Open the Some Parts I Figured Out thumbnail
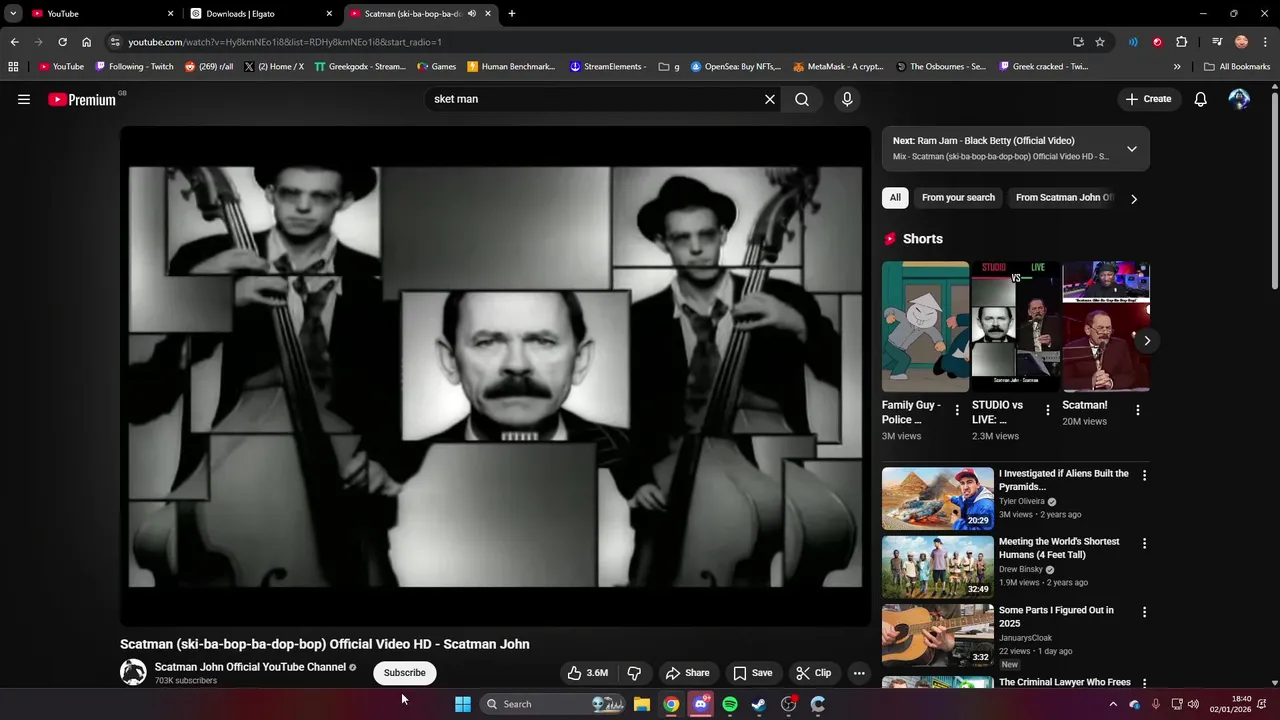This screenshot has height=720, width=1280. click(x=938, y=635)
